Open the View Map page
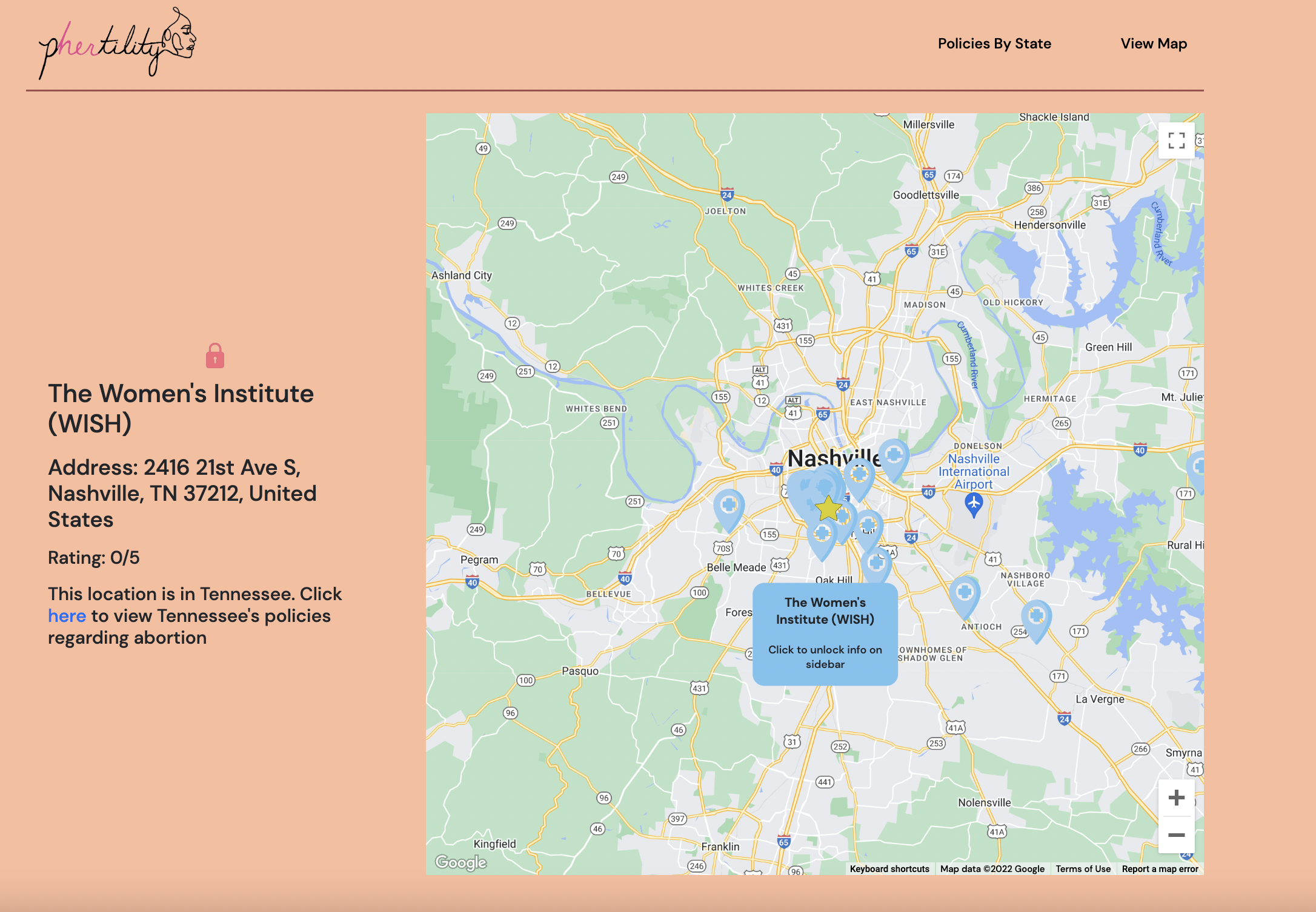 (x=1154, y=44)
